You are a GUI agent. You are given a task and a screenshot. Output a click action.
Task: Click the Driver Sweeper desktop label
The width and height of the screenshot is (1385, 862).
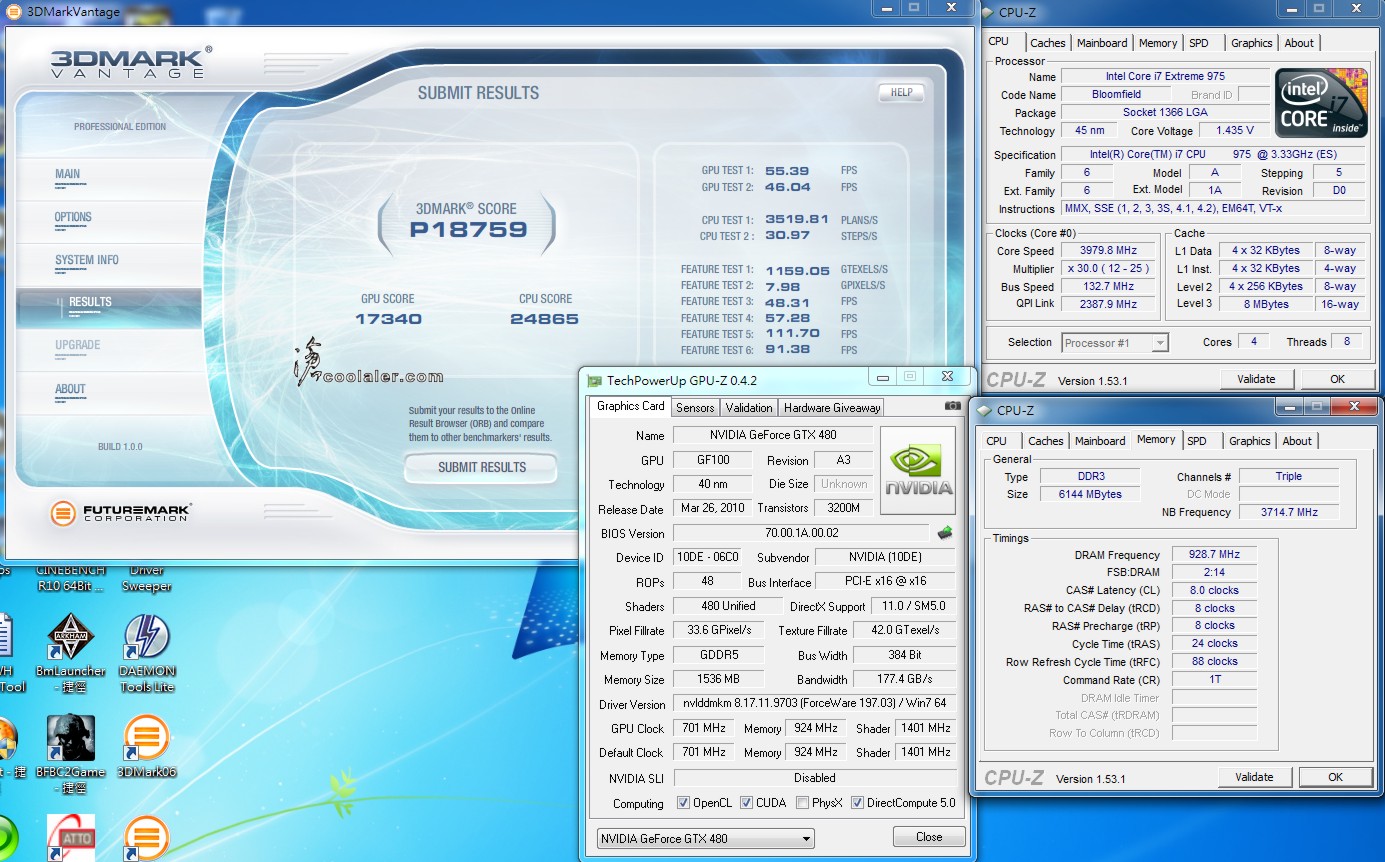pos(147,578)
